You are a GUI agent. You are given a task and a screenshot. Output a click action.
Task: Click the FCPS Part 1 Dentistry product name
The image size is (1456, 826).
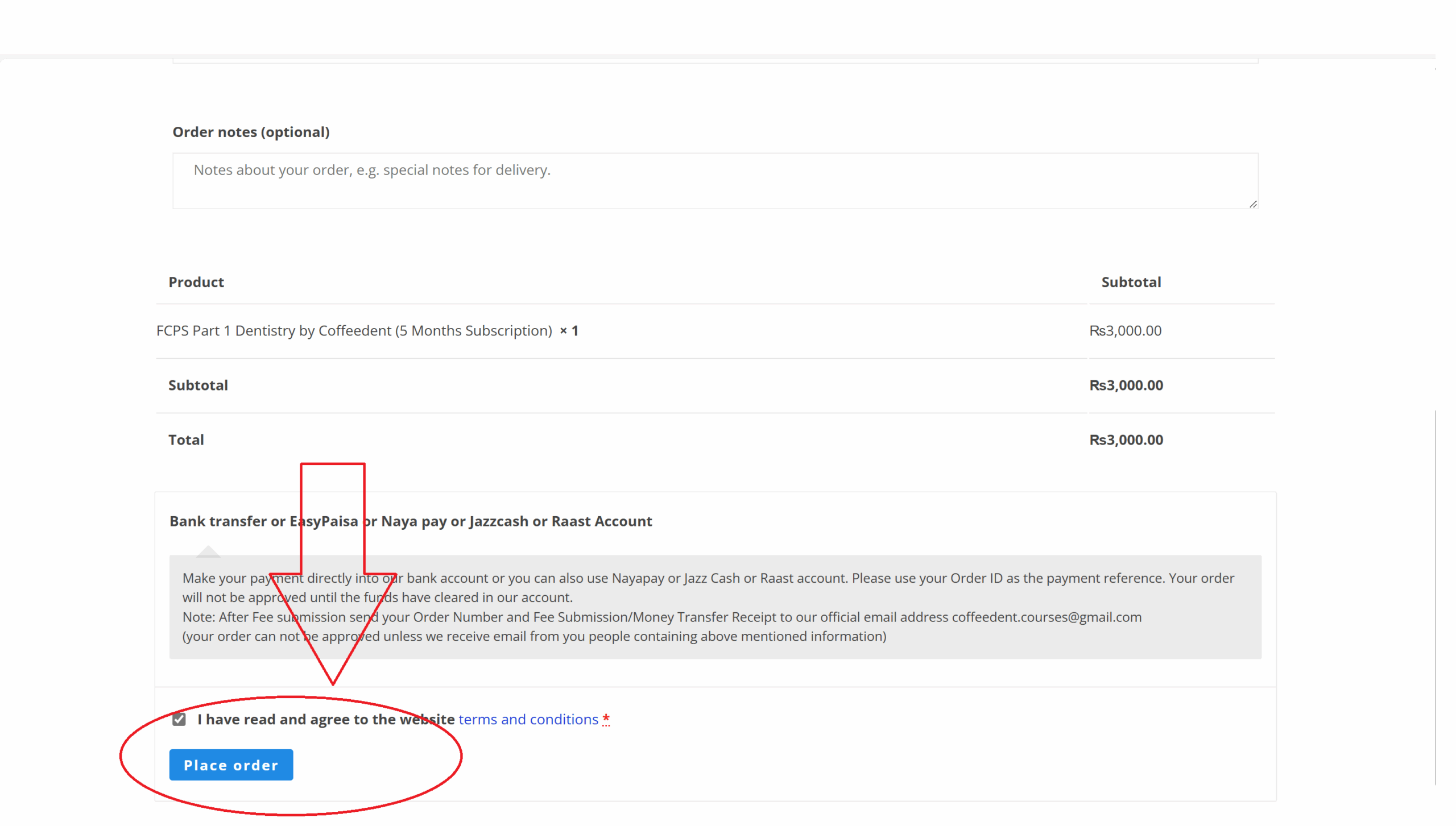pos(354,331)
